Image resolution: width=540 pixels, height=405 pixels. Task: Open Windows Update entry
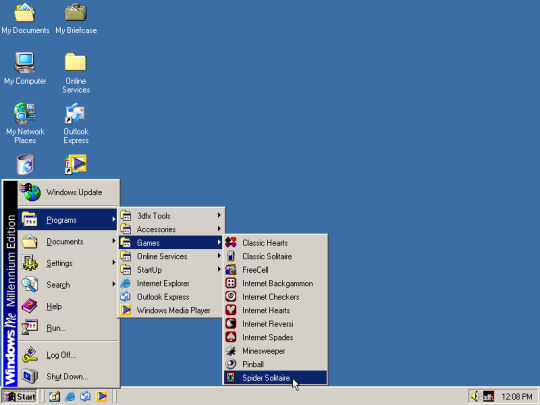tap(68, 192)
